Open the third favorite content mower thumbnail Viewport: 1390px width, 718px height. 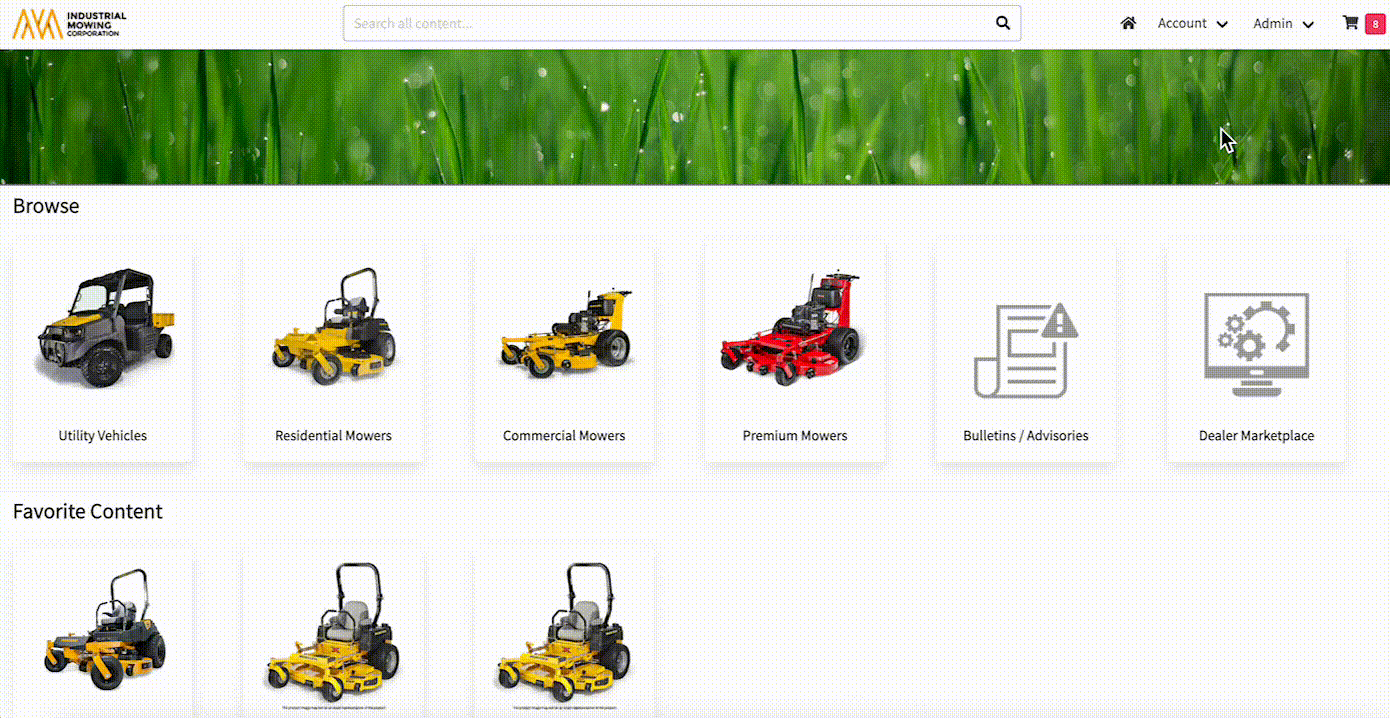pyautogui.click(x=564, y=630)
